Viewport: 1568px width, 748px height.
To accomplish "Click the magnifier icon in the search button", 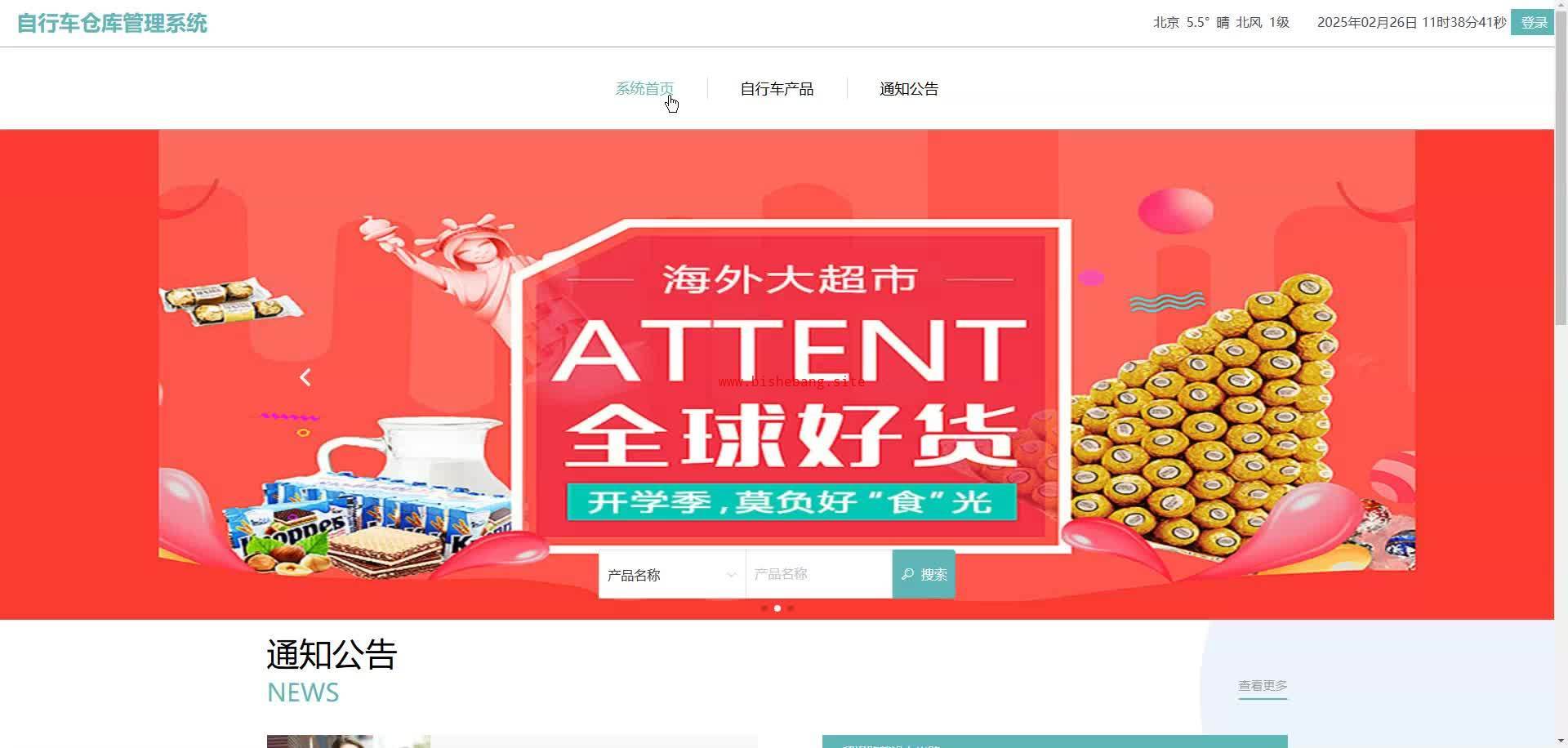I will click(907, 574).
